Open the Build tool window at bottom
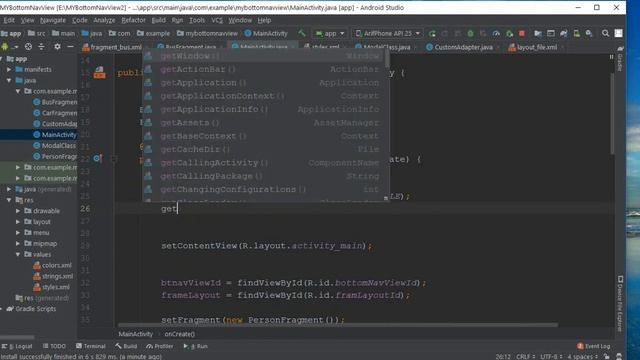The image size is (640, 360). click(x=126, y=346)
